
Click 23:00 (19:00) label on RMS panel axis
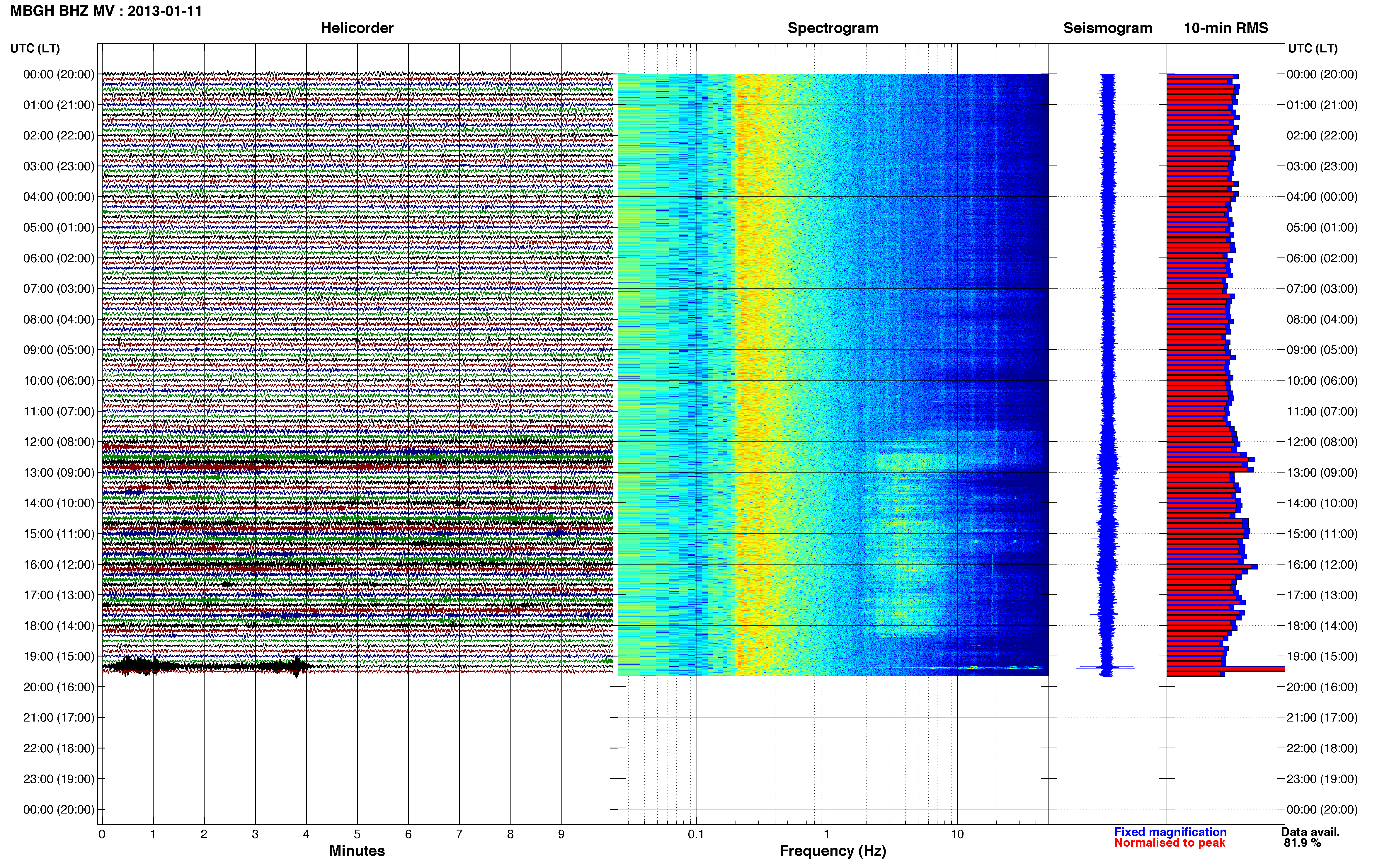(1322, 779)
